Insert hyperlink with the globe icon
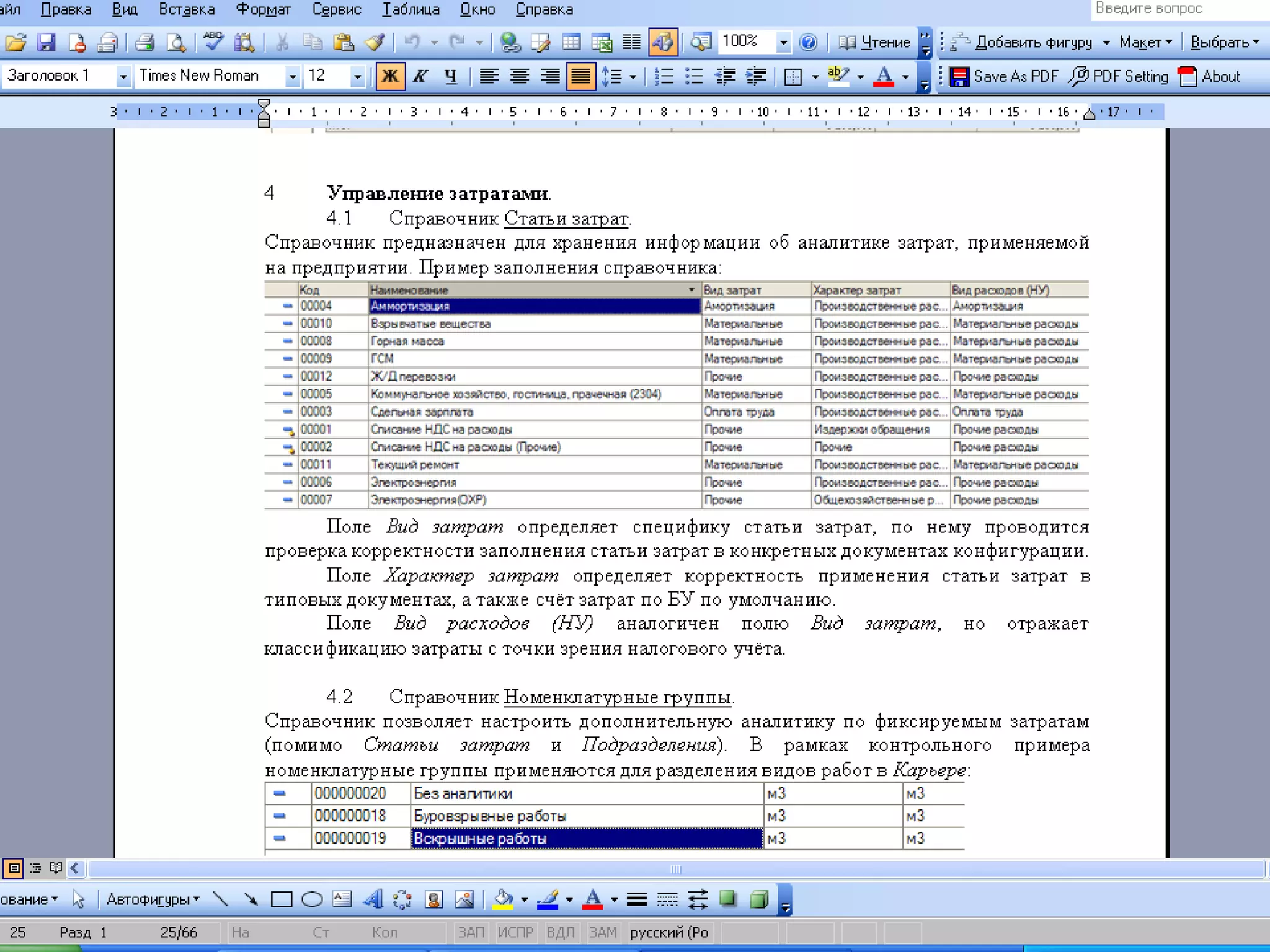1270x952 pixels. pyautogui.click(x=510, y=42)
